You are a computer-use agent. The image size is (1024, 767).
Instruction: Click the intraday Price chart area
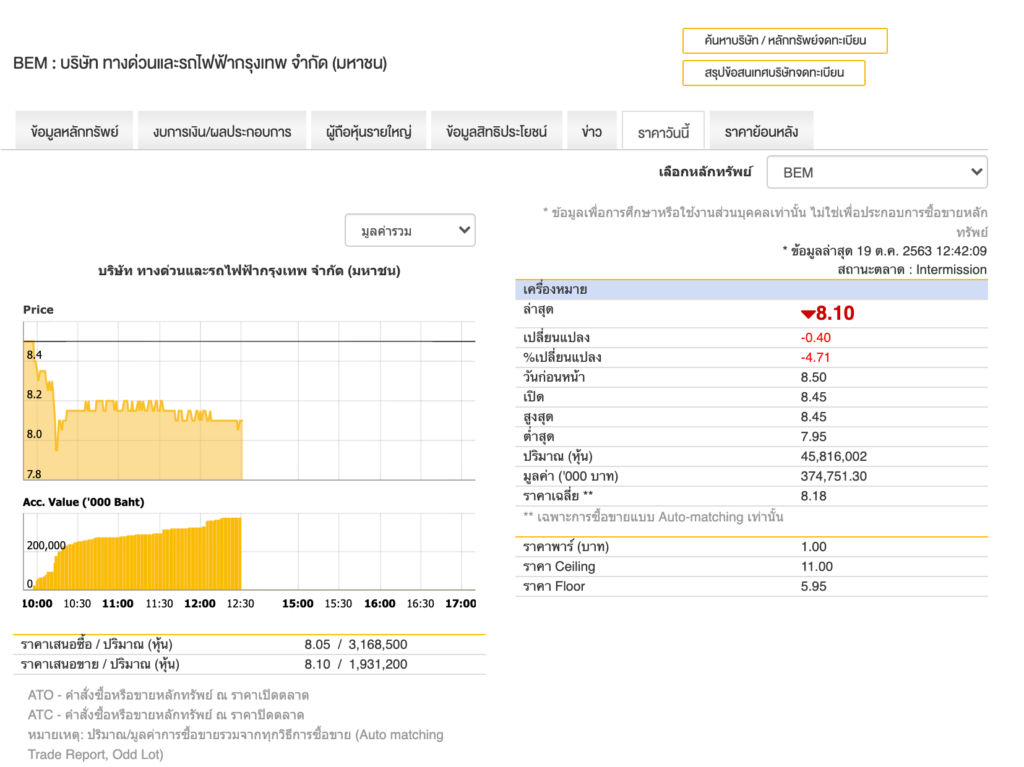coord(248,402)
